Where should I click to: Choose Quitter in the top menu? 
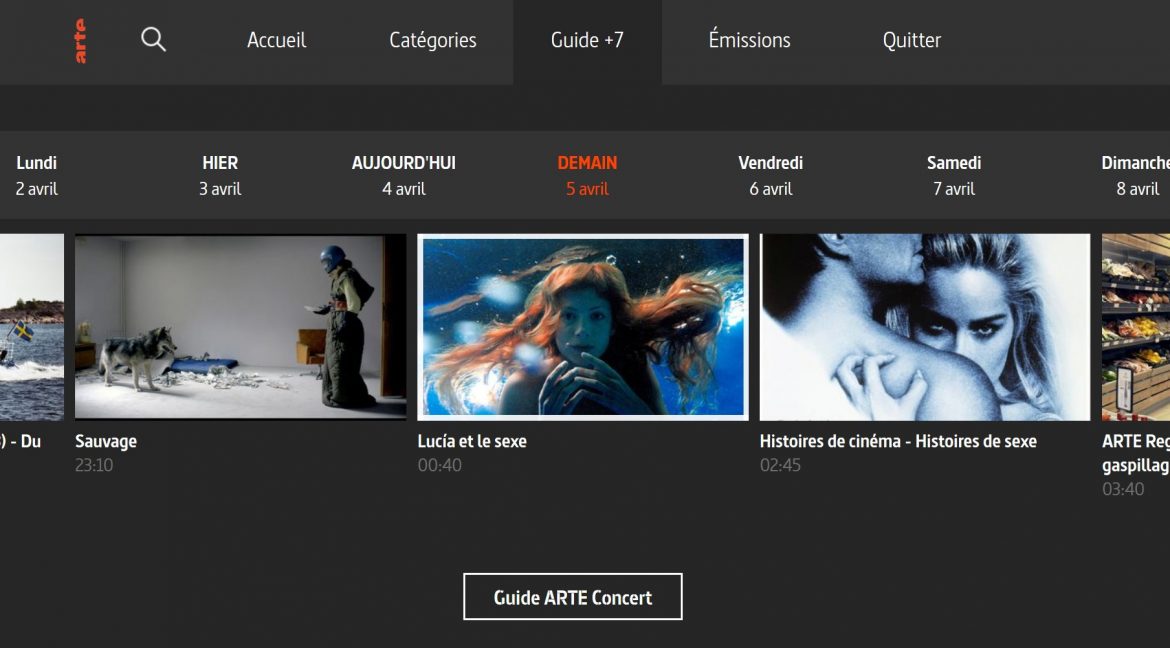coord(912,40)
